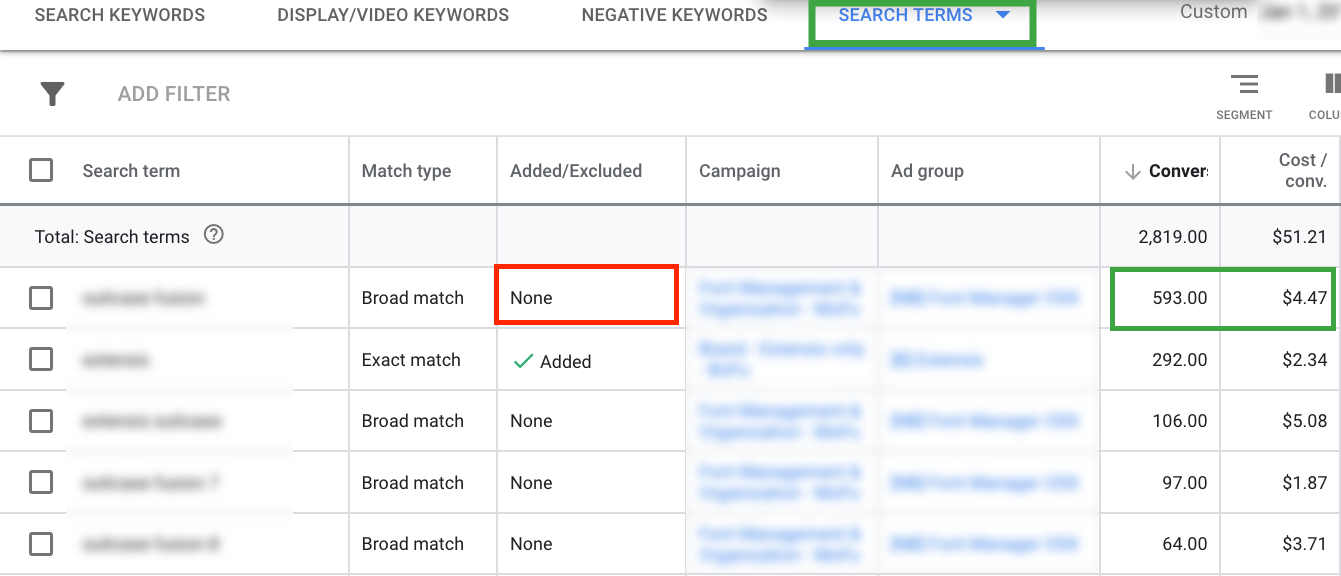Open campaign link in first row
Screen dimensions: 1341x576
(x=780, y=298)
